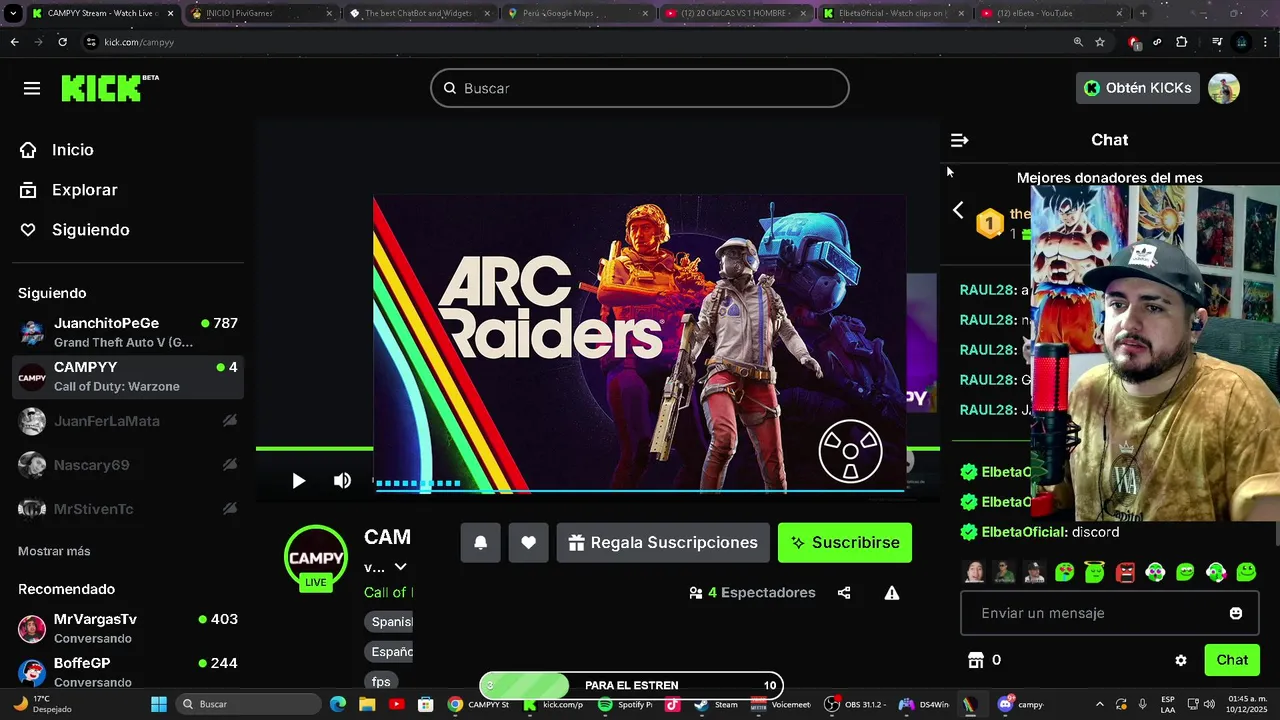Click in Enviar un mensaje field
The height and width of the screenshot is (720, 1280).
1109,613
